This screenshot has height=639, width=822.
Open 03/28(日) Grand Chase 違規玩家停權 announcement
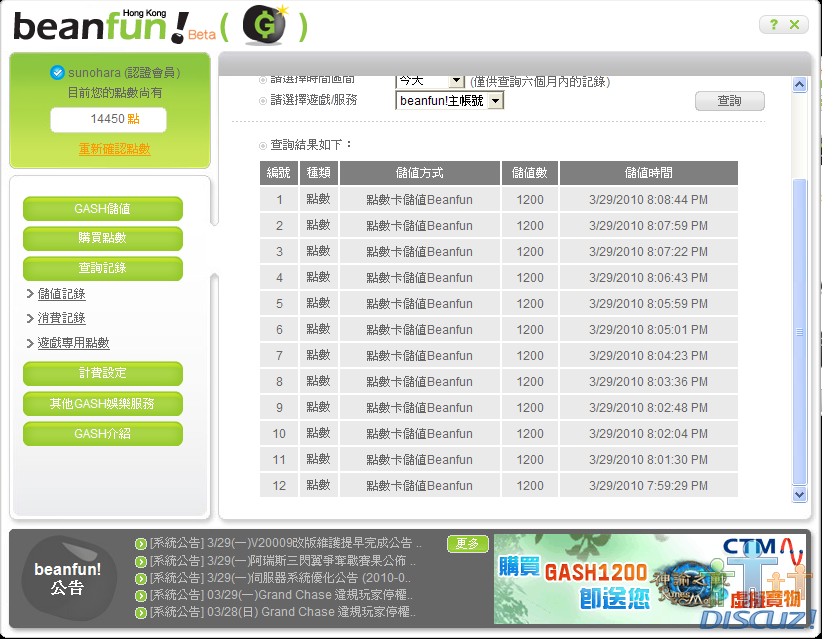[x=283, y=612]
